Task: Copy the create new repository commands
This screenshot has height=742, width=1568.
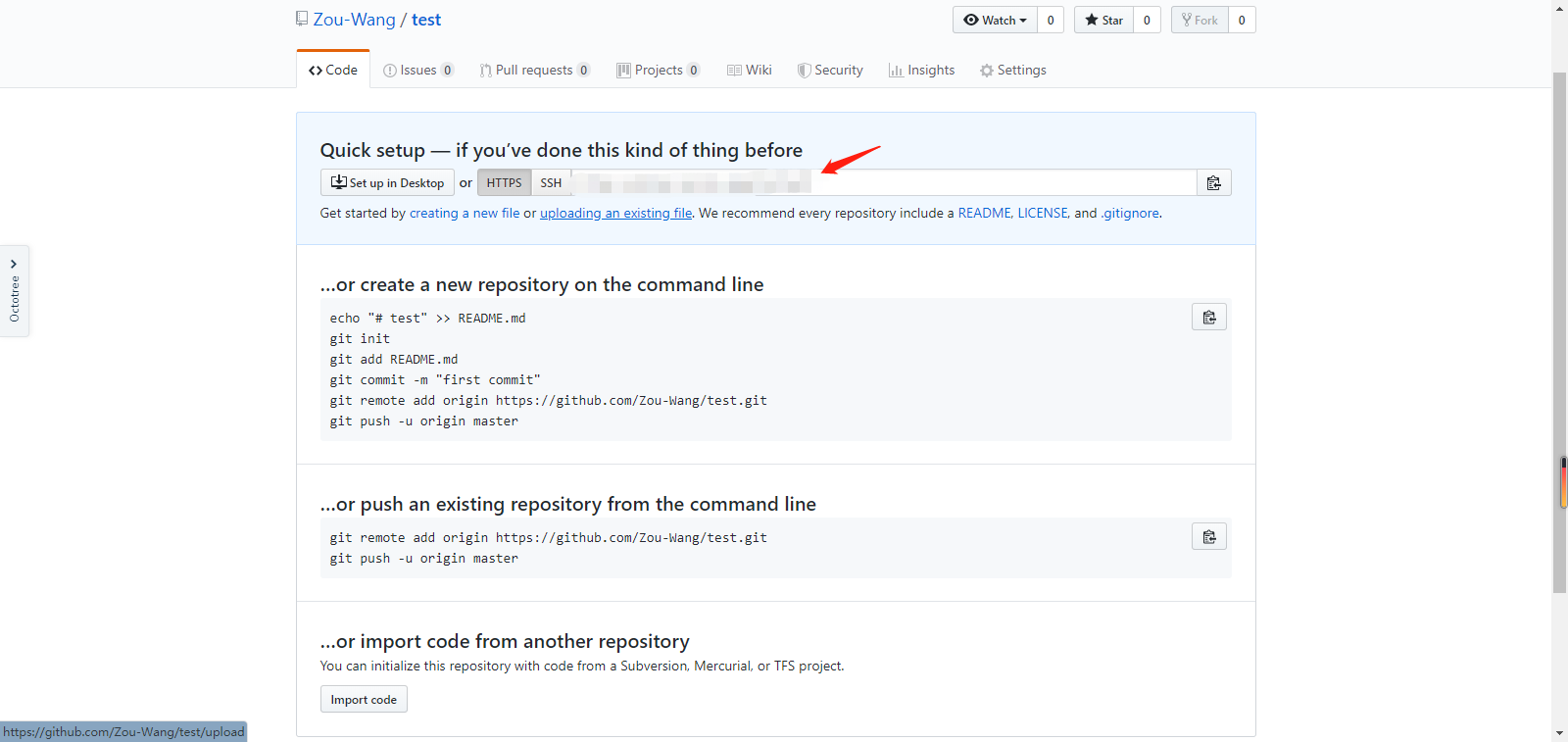Action: (1209, 317)
